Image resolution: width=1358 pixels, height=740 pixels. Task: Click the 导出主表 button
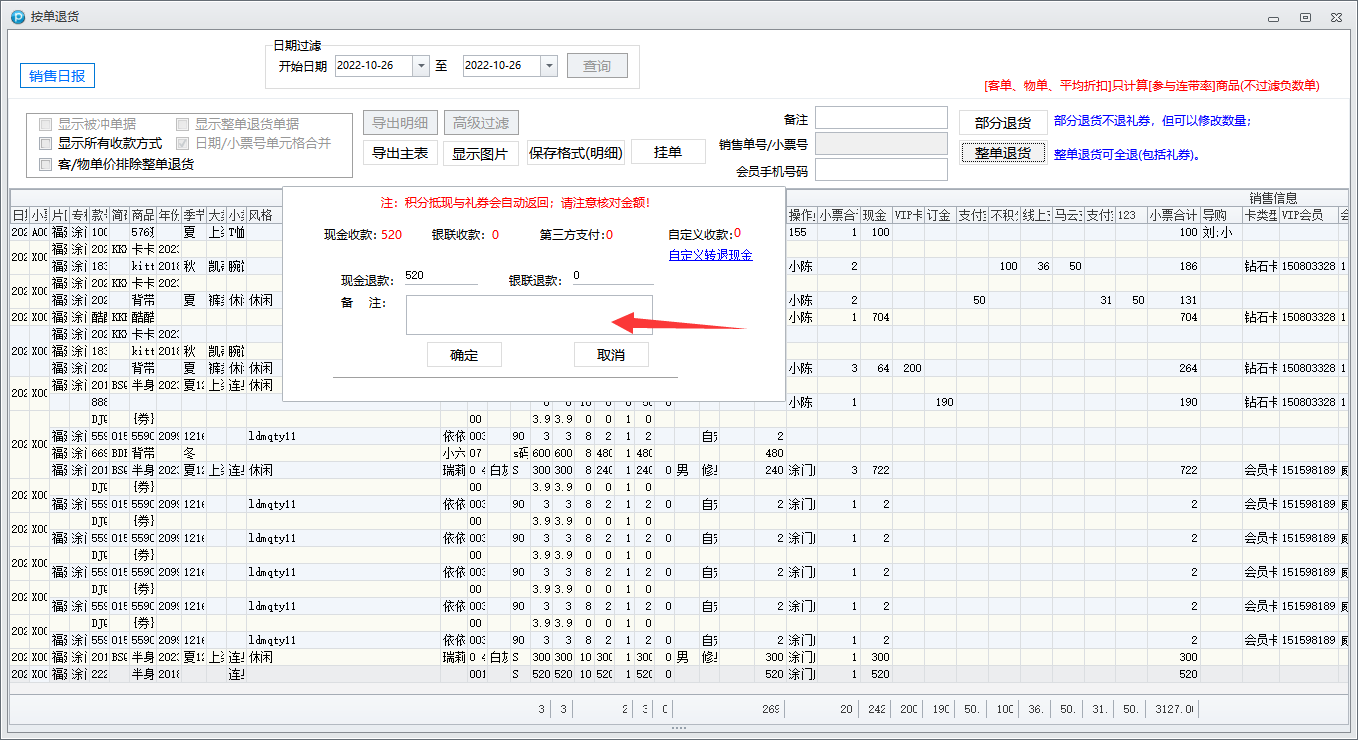[400, 153]
